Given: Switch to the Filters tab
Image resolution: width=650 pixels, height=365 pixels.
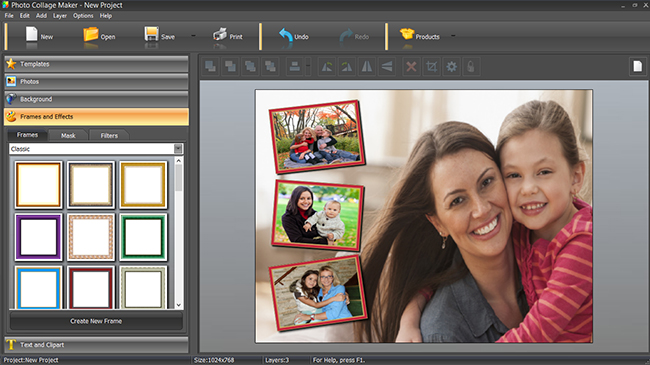Looking at the screenshot, I should pos(109,135).
